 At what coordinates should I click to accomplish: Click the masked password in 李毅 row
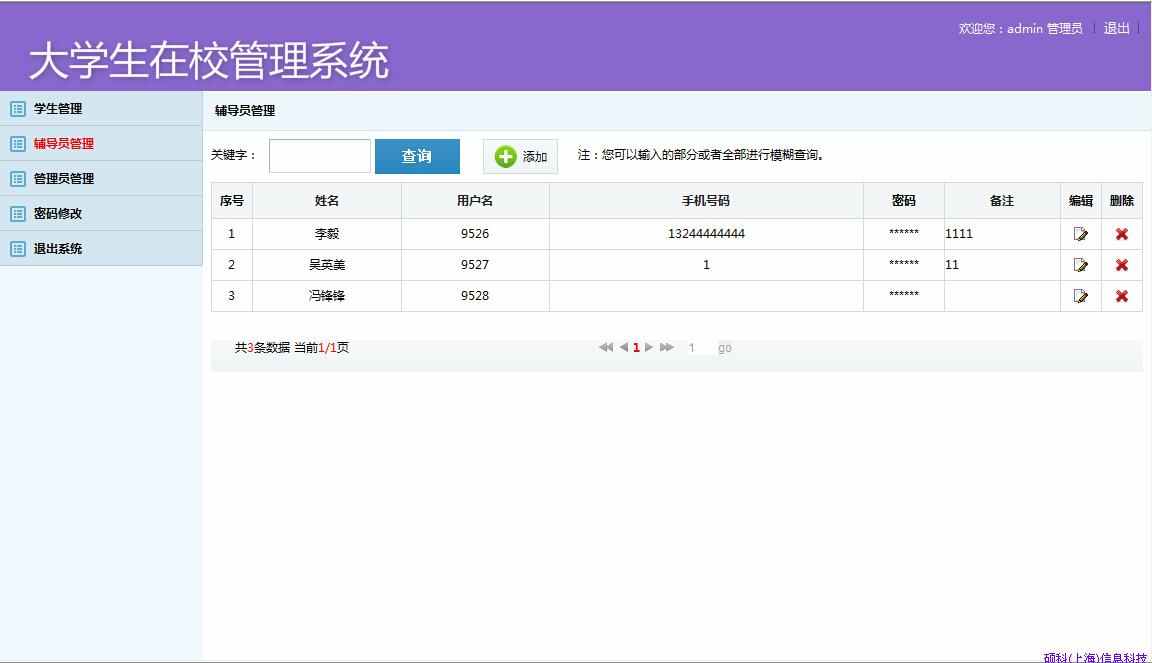coord(904,232)
